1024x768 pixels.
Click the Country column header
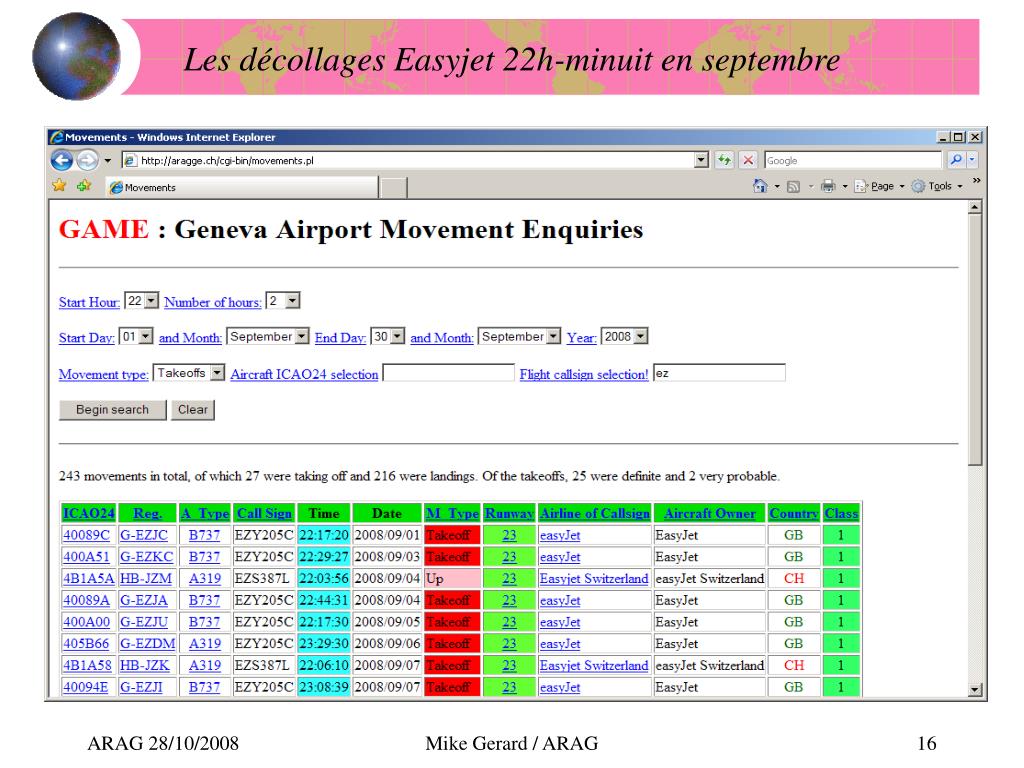click(x=793, y=513)
